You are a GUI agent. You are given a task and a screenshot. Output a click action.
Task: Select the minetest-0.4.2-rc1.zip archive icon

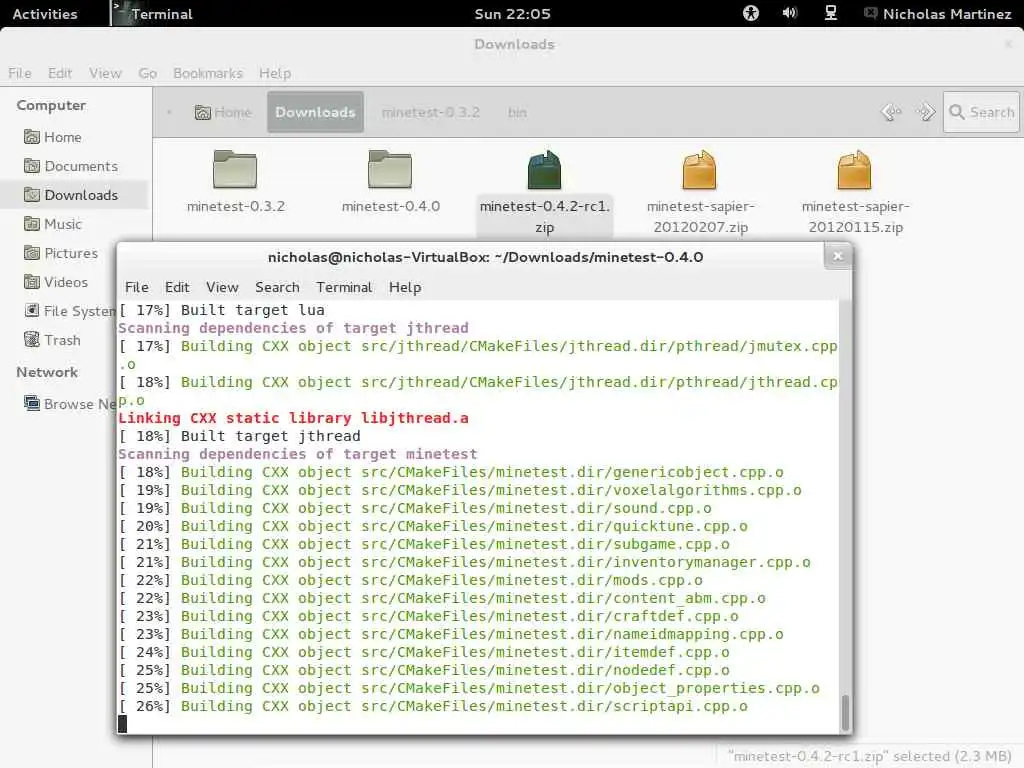pyautogui.click(x=544, y=170)
